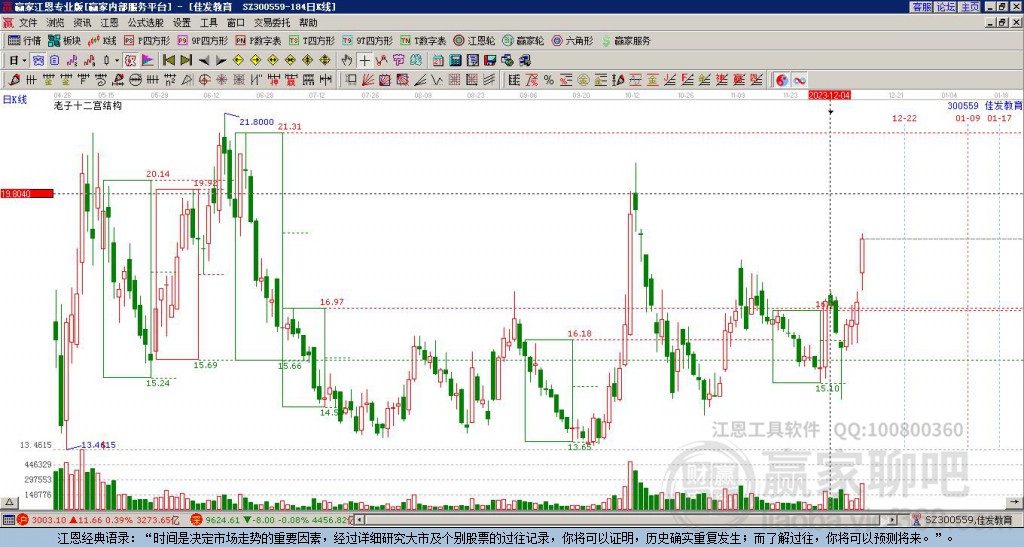This screenshot has width=1024, height=548.
Task: Select the 2023-12-04 date marker
Action: (829, 95)
